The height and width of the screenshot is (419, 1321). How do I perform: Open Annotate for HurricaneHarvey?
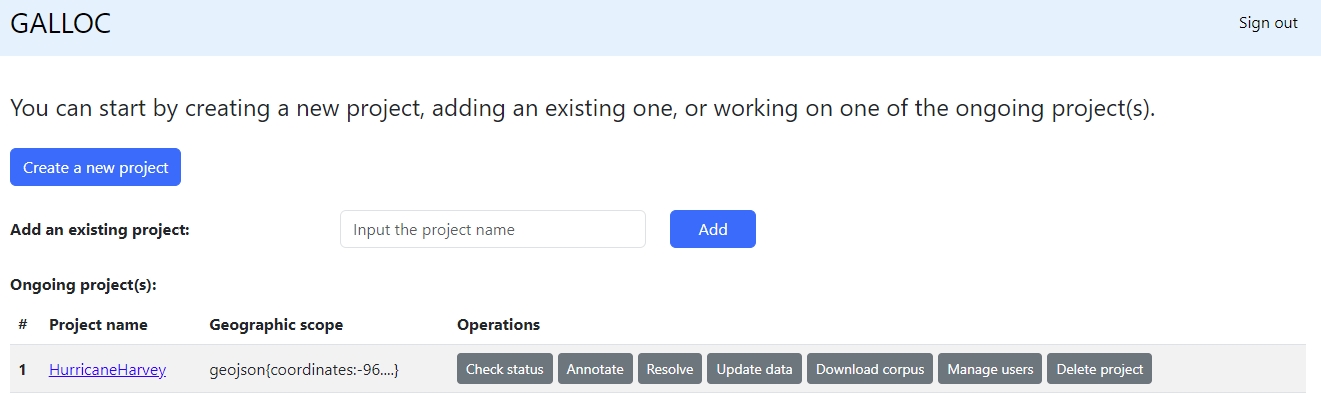pyautogui.click(x=595, y=369)
